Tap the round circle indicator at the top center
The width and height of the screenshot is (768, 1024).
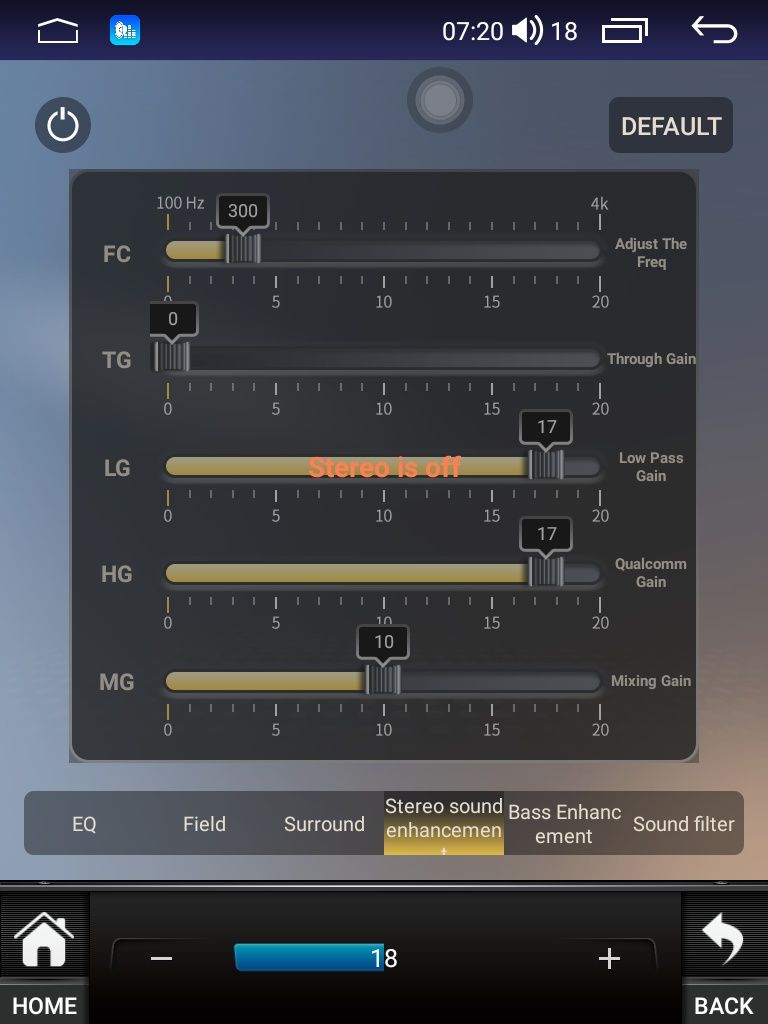click(x=439, y=100)
